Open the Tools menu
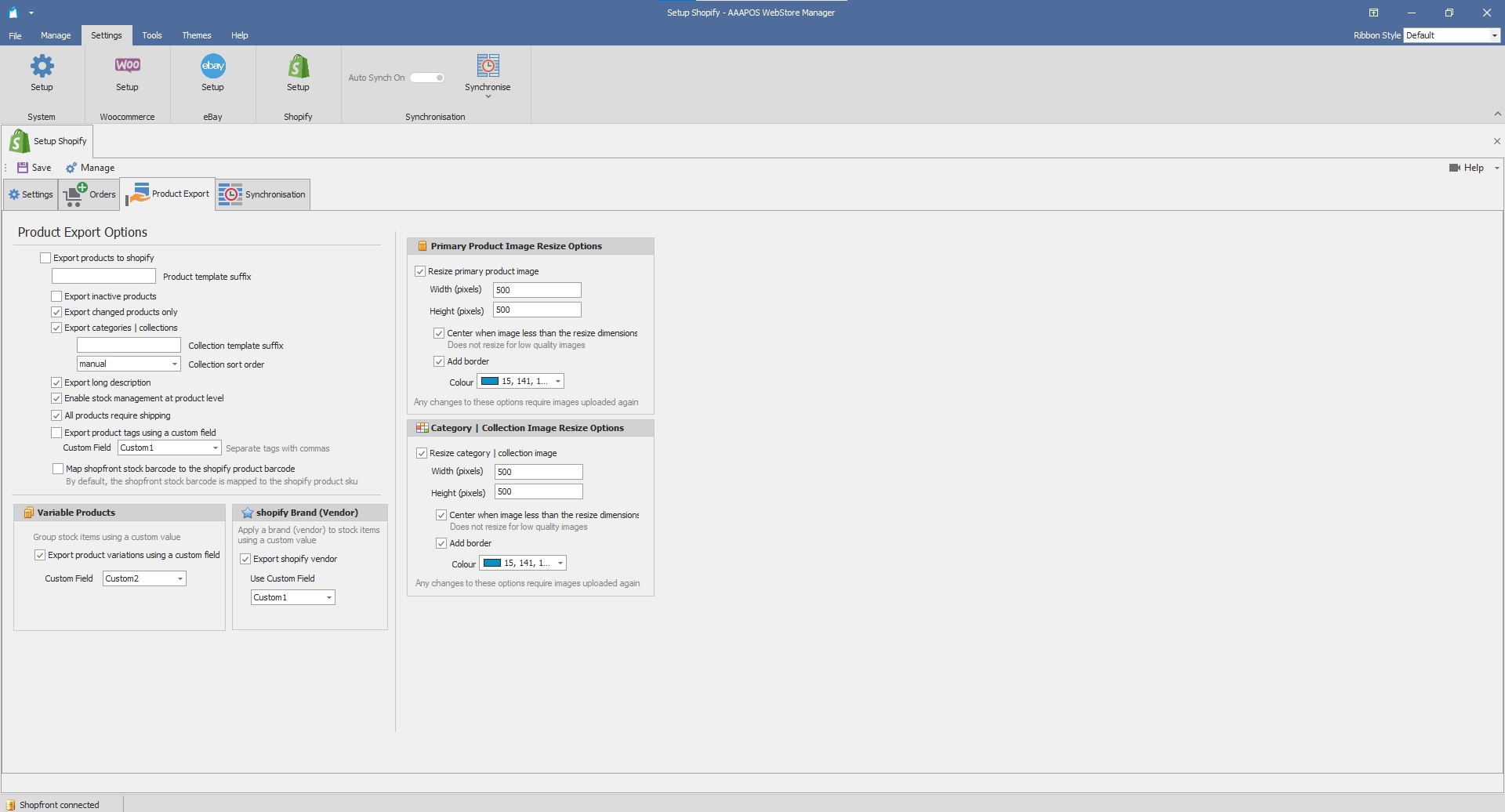This screenshot has height=812, width=1505. 152,35
